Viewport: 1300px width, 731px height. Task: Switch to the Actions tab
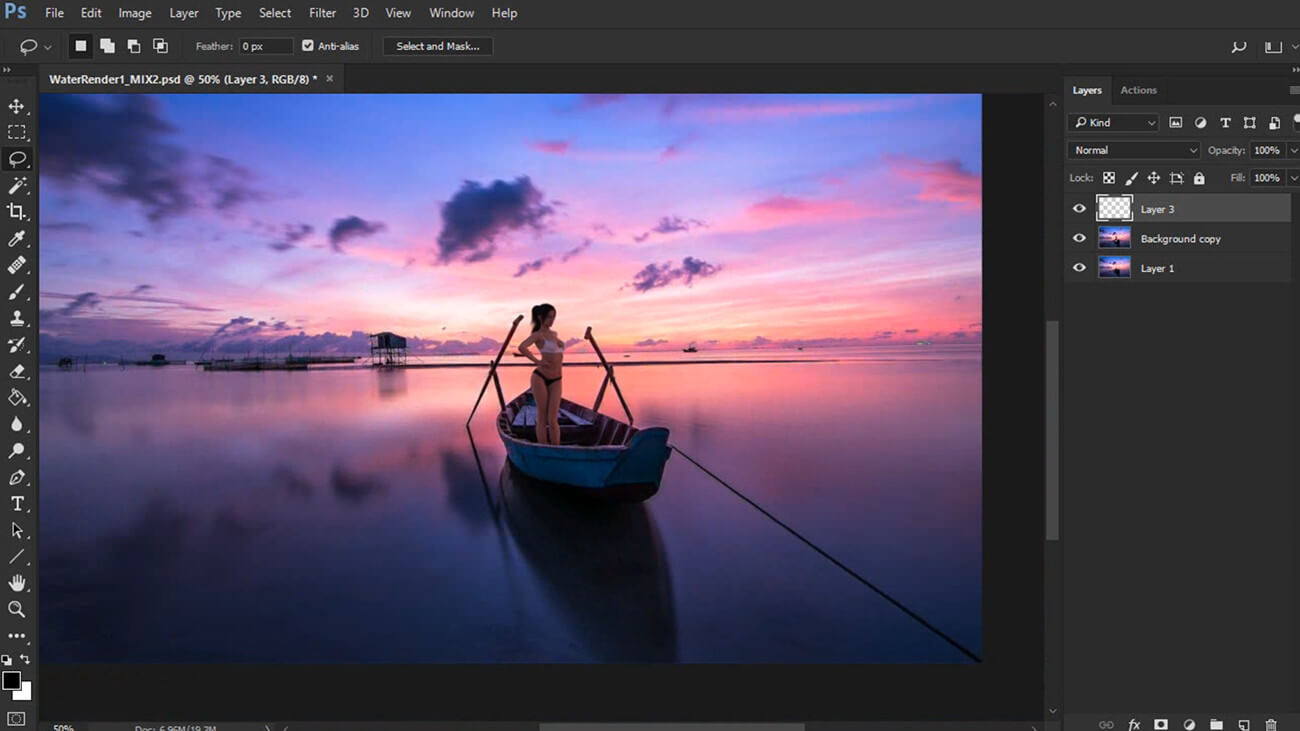click(1138, 90)
